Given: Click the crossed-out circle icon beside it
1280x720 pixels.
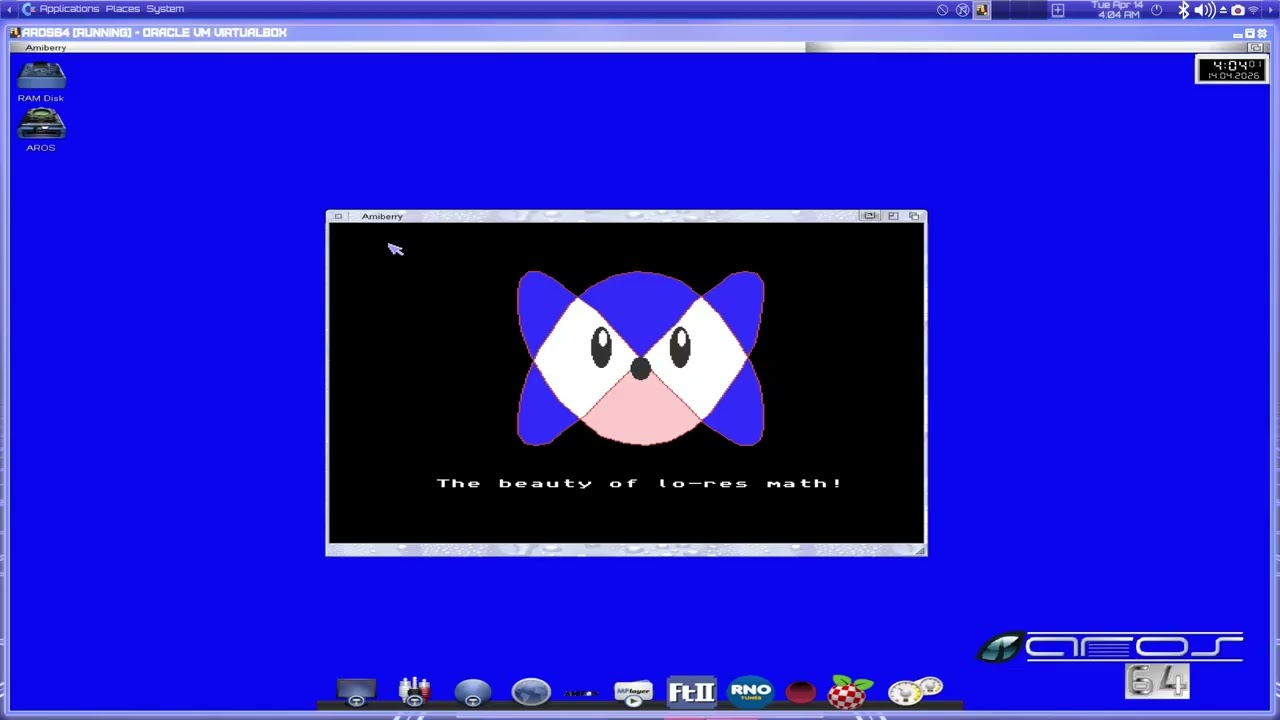Looking at the screenshot, I should coord(943,10).
